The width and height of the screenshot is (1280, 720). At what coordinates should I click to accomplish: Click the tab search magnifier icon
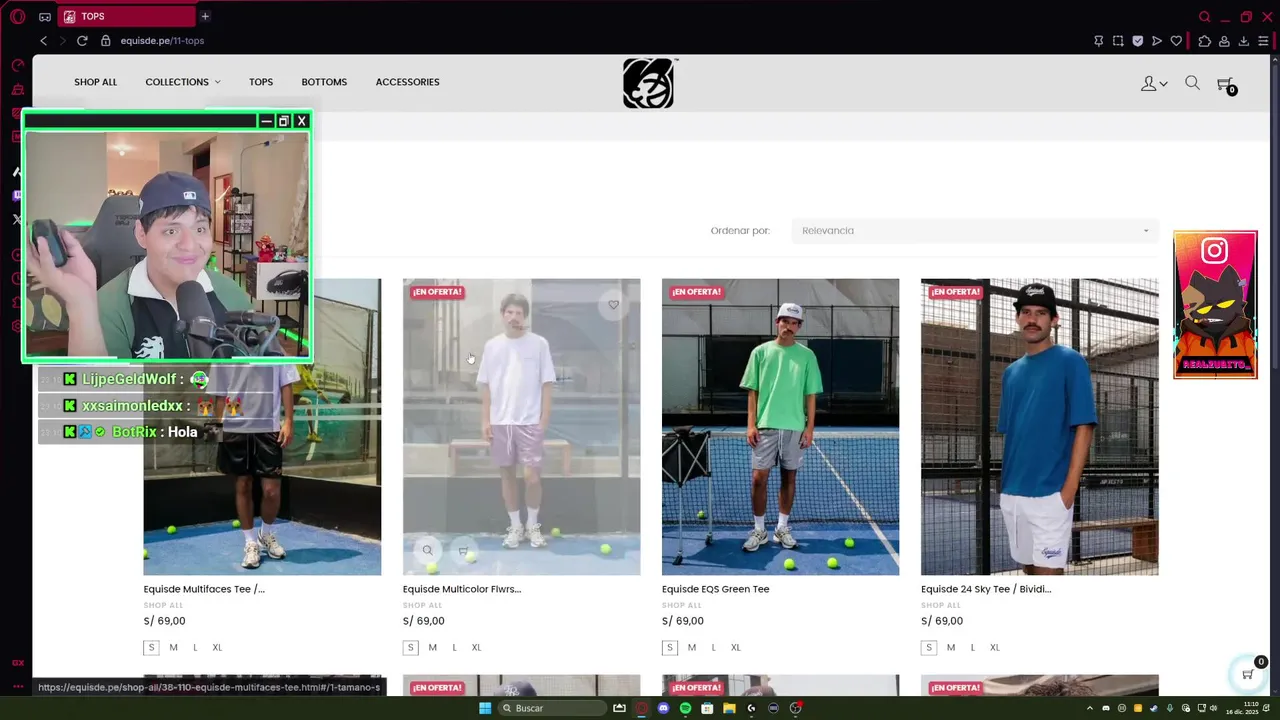click(1204, 16)
